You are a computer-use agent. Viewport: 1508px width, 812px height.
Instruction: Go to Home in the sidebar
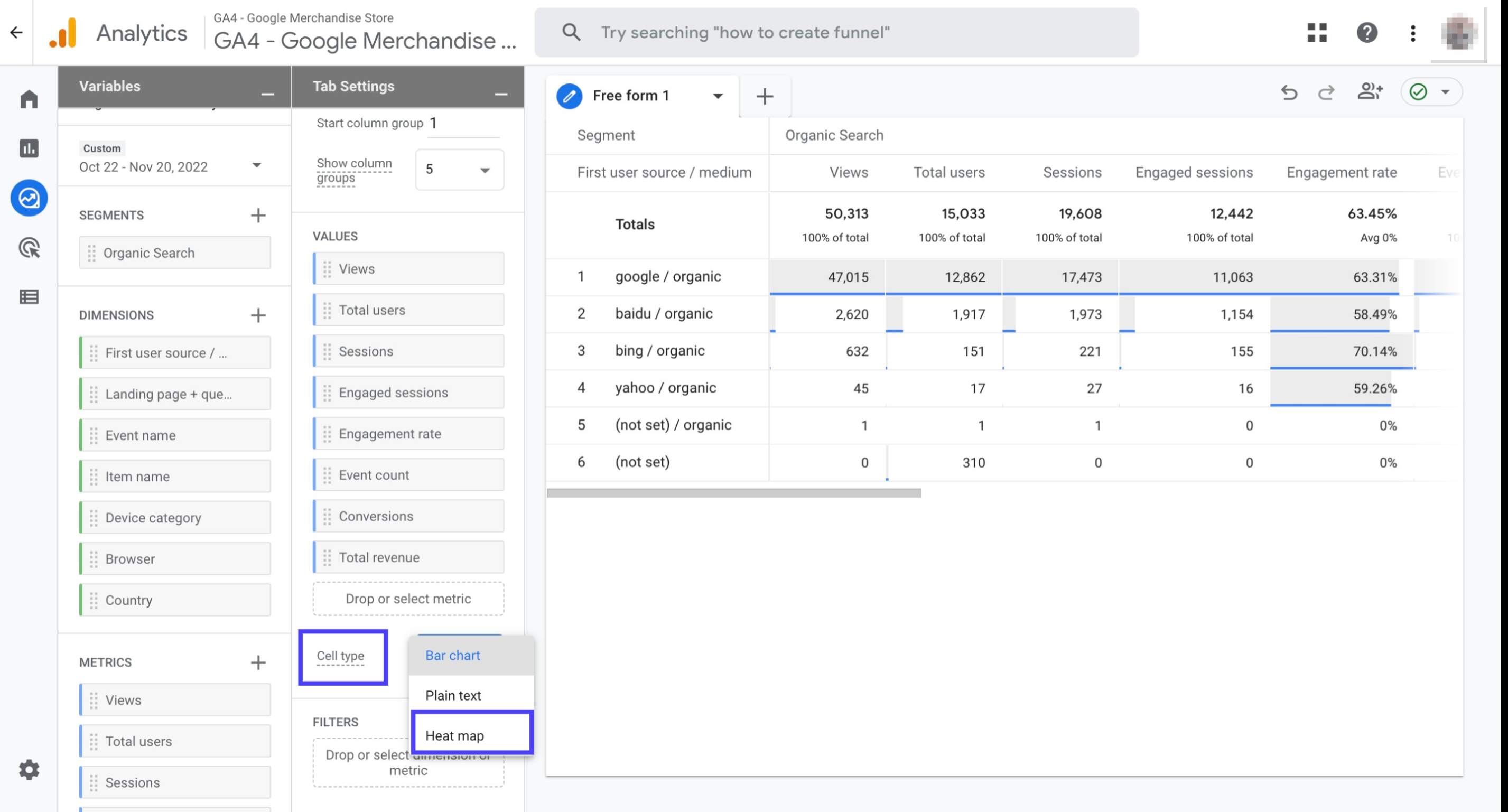pyautogui.click(x=29, y=99)
